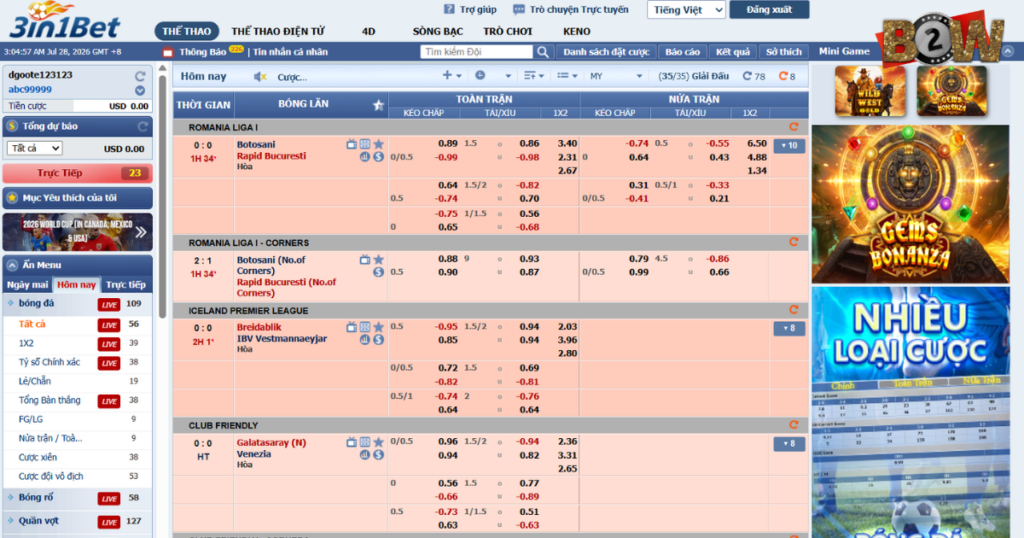This screenshot has width=1024, height=538.
Task: Click the red Trực Tiếp 23 button
Action: click(x=77, y=173)
